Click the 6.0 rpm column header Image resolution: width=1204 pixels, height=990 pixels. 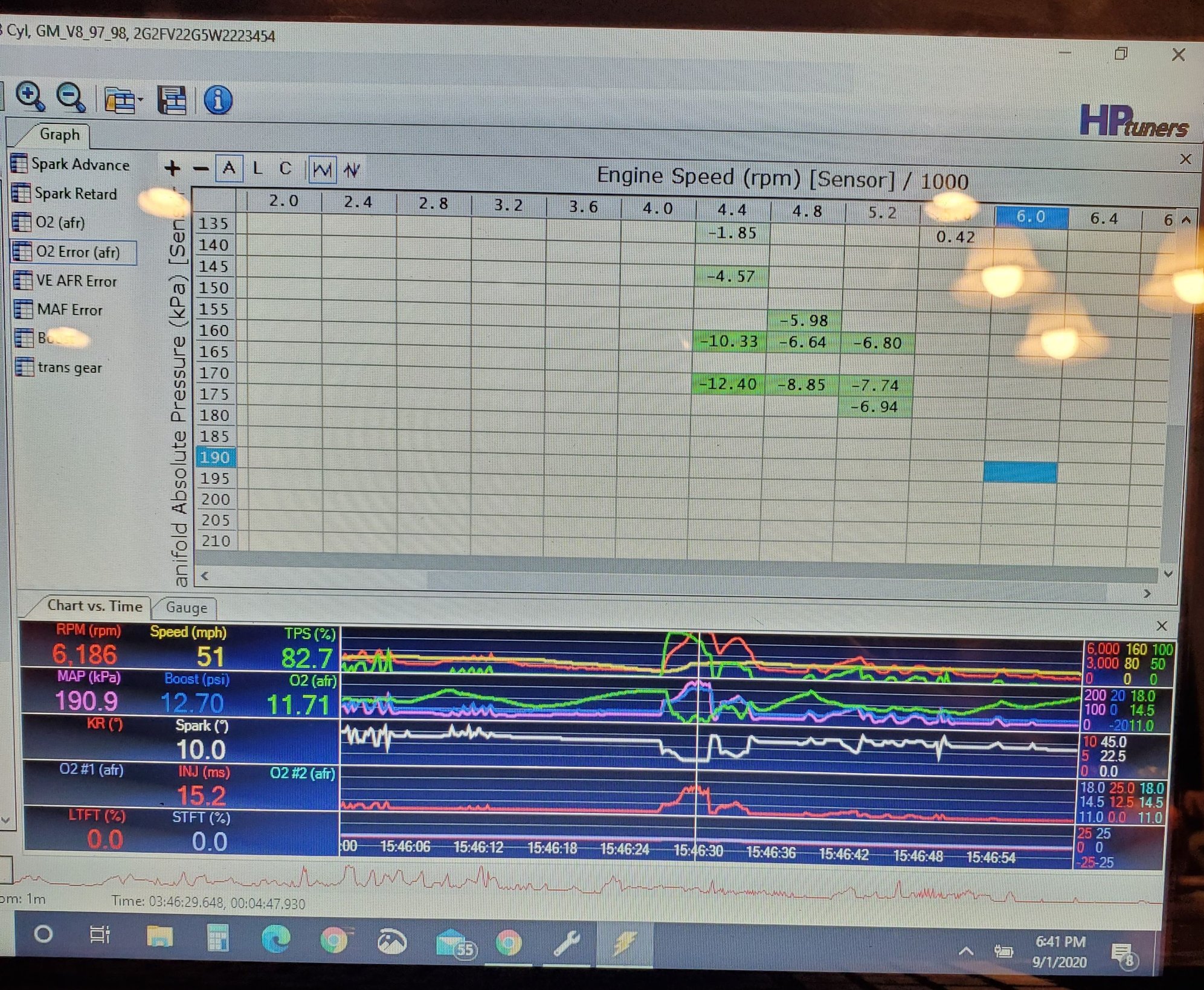click(x=1031, y=217)
